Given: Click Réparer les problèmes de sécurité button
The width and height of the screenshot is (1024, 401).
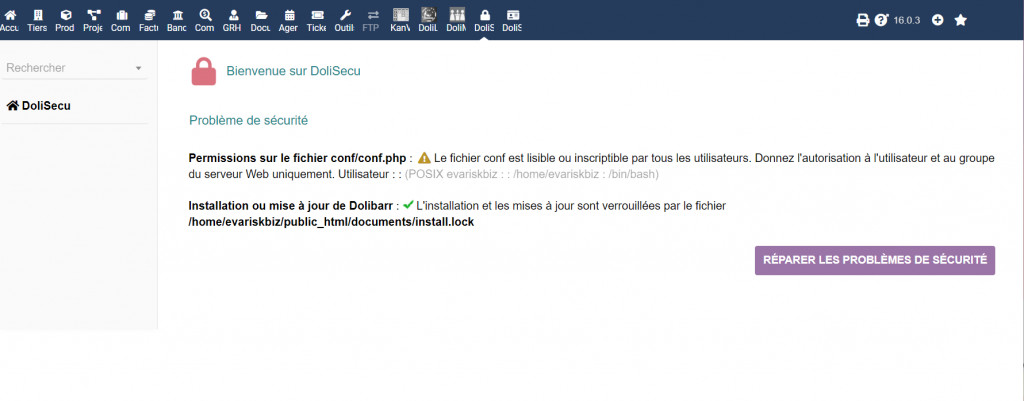Looking at the screenshot, I should [874, 260].
